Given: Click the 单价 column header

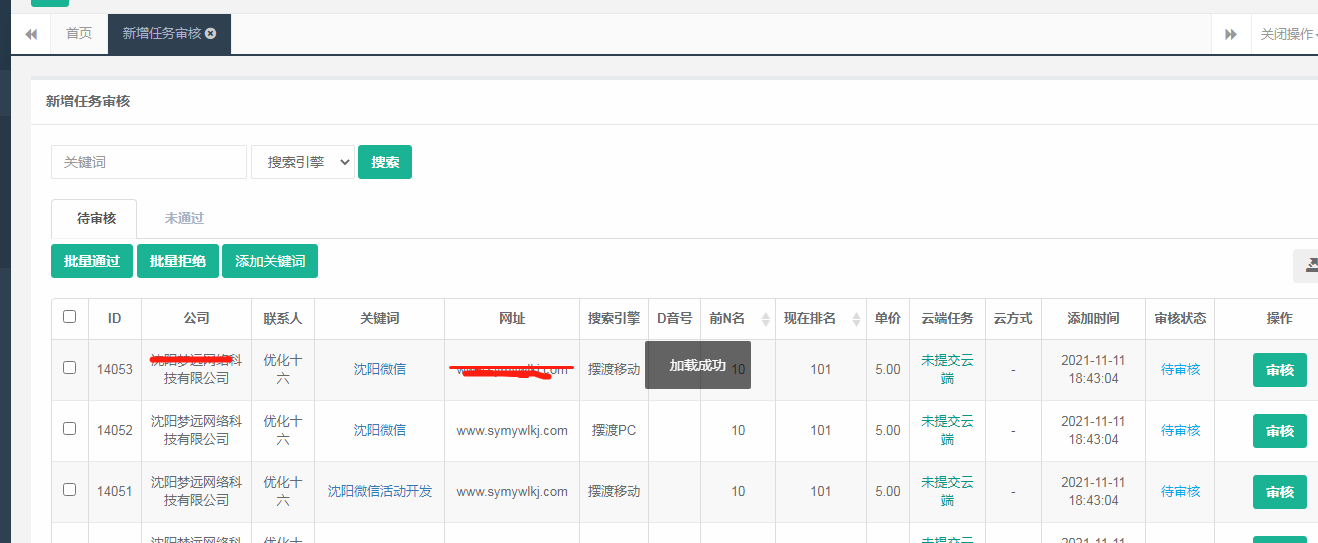Looking at the screenshot, I should (x=887, y=318).
